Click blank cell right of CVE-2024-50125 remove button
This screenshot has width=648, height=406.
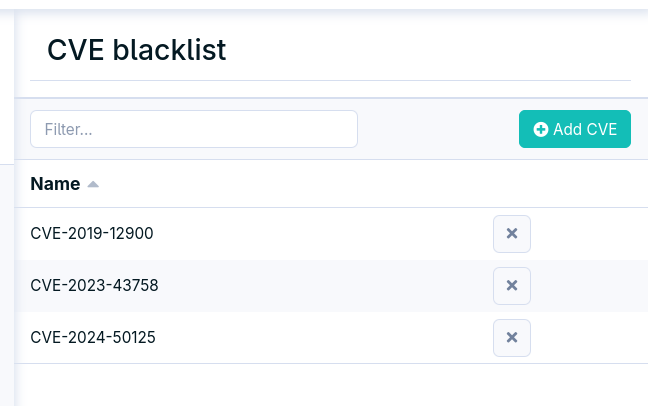[589, 338]
